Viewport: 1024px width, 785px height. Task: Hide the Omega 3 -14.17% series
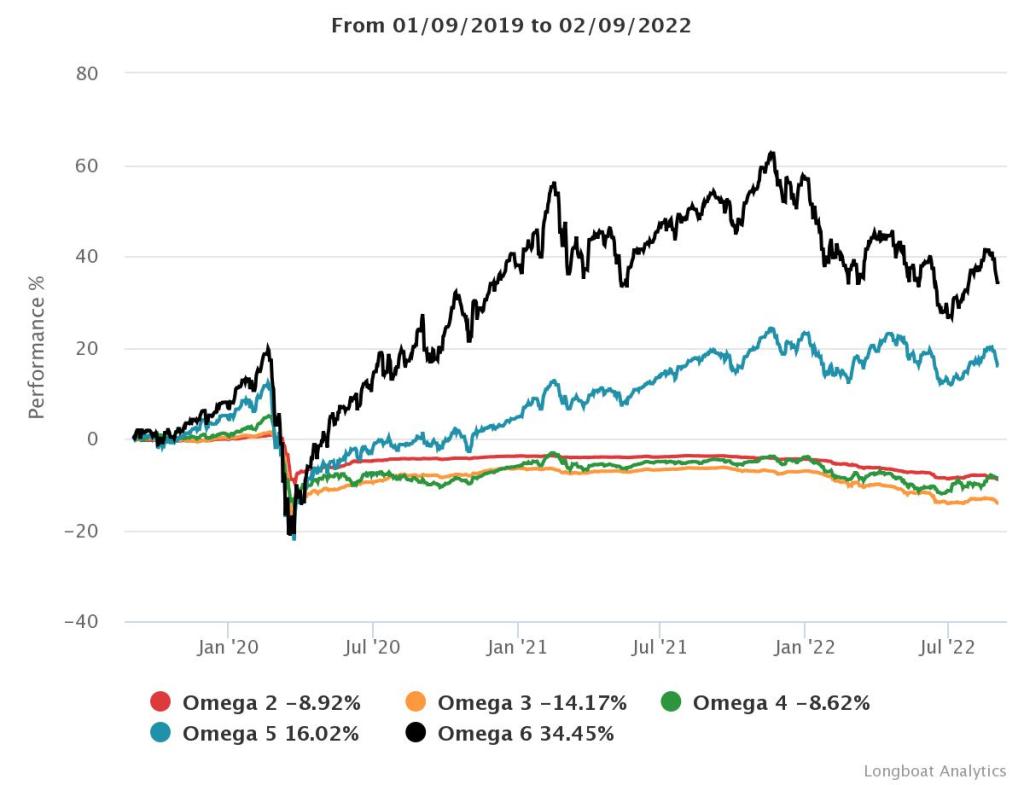click(532, 702)
